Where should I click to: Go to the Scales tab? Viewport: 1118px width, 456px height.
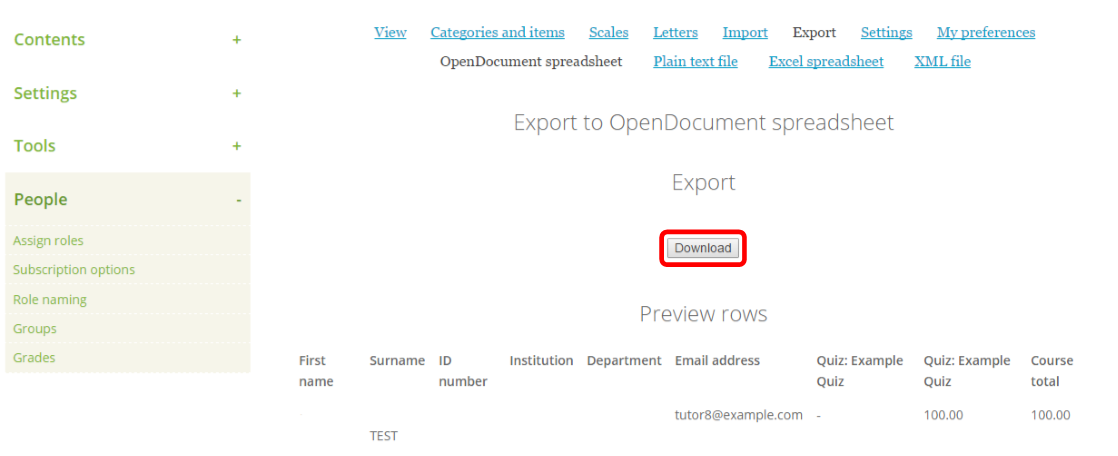[x=608, y=33]
